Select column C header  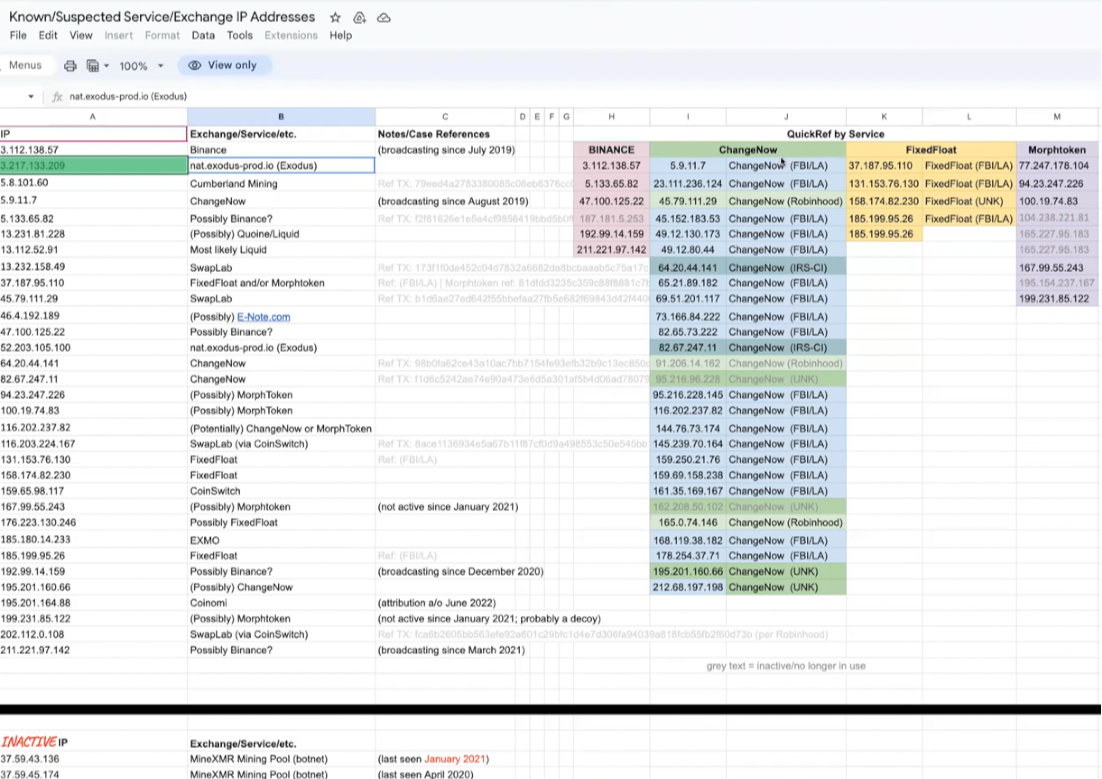445,117
